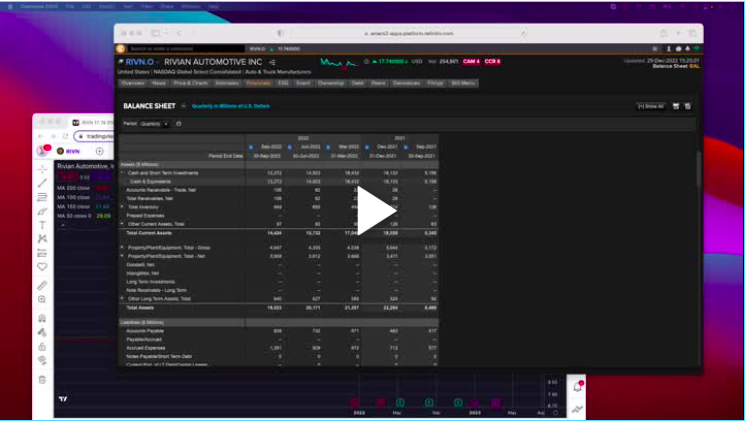
Task: Click the blue Quarterly in Millions link
Action: click(231, 106)
